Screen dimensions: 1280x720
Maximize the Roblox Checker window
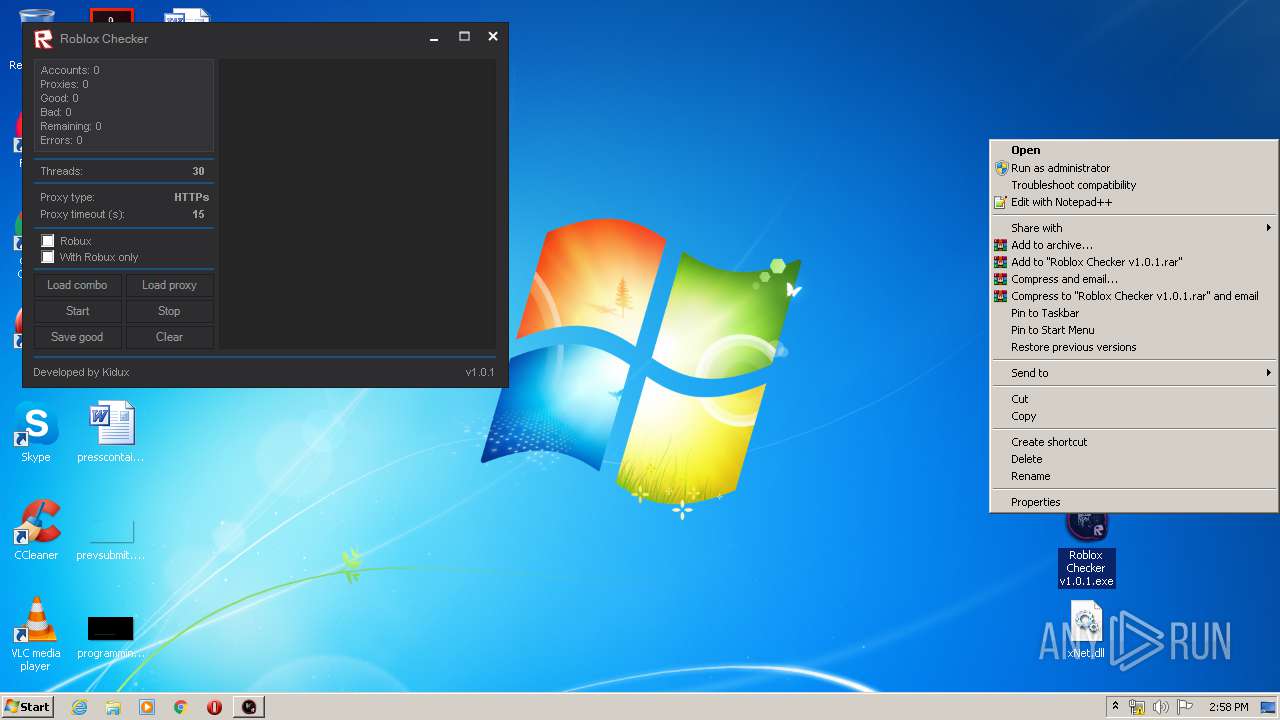click(x=464, y=37)
